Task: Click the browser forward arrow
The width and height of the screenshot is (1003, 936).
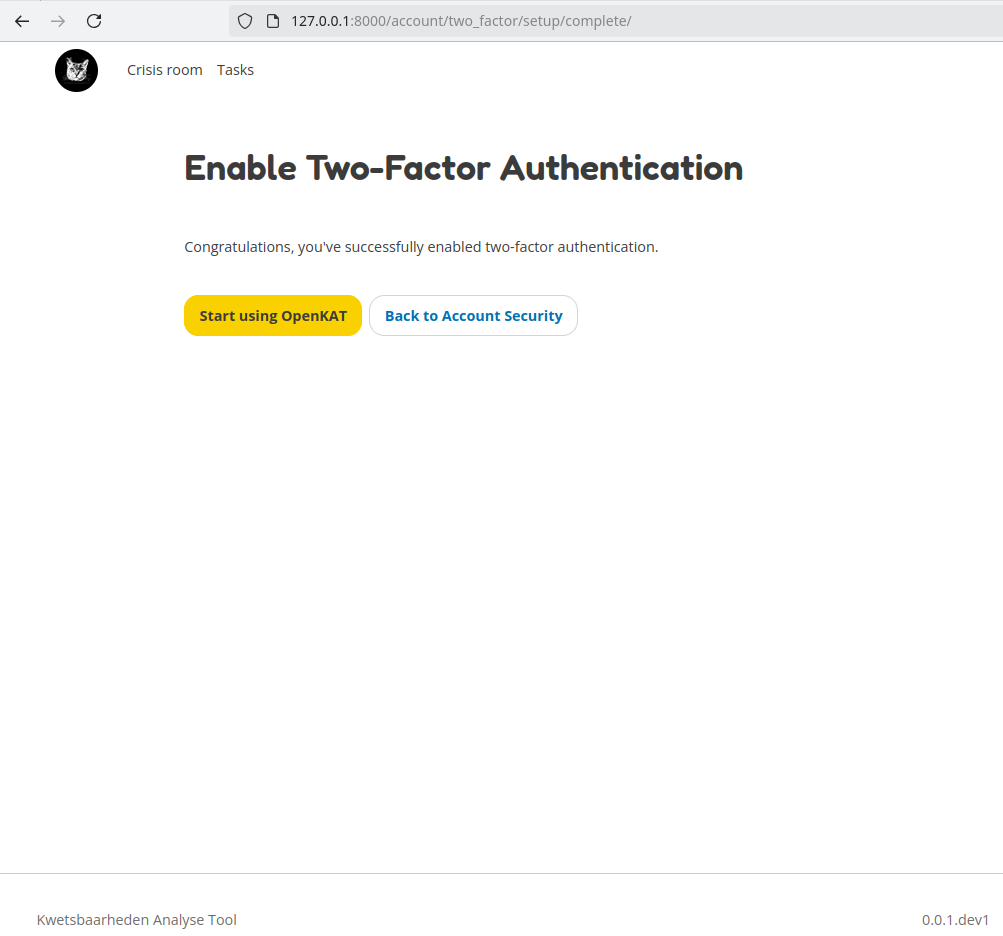Action: click(58, 21)
